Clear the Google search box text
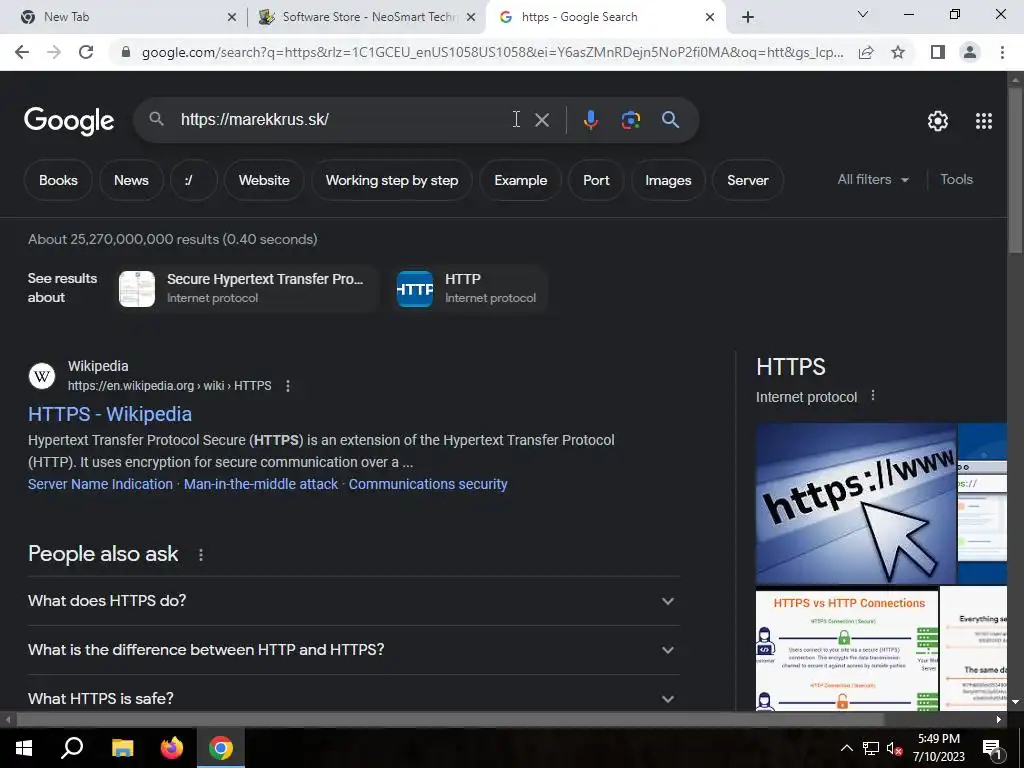Screen dimensions: 1024x768 tap(541, 120)
